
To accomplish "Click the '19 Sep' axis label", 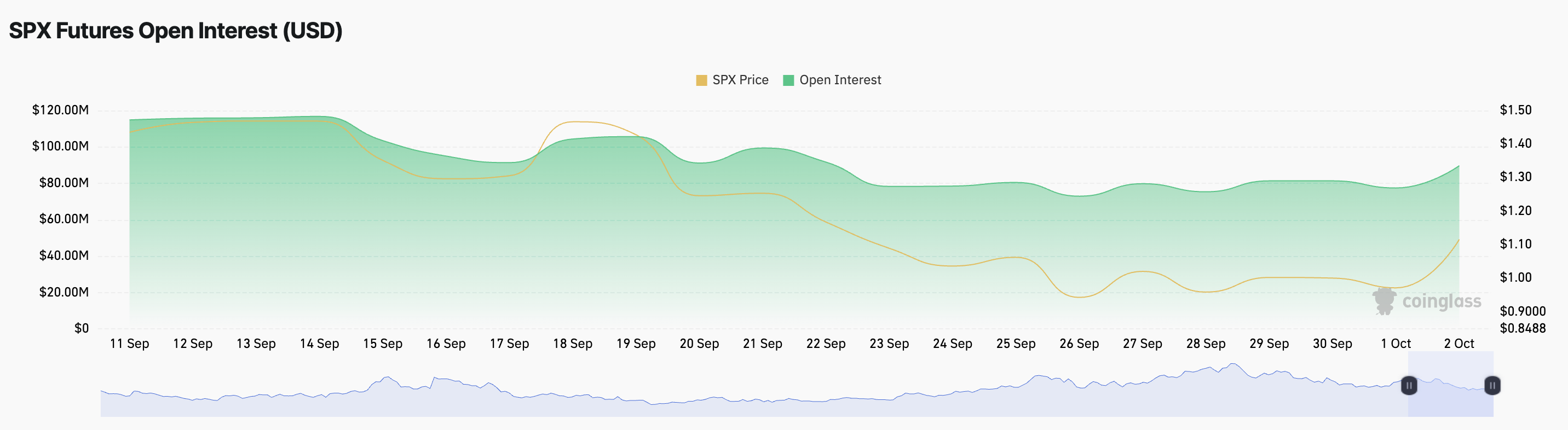I will click(x=636, y=344).
